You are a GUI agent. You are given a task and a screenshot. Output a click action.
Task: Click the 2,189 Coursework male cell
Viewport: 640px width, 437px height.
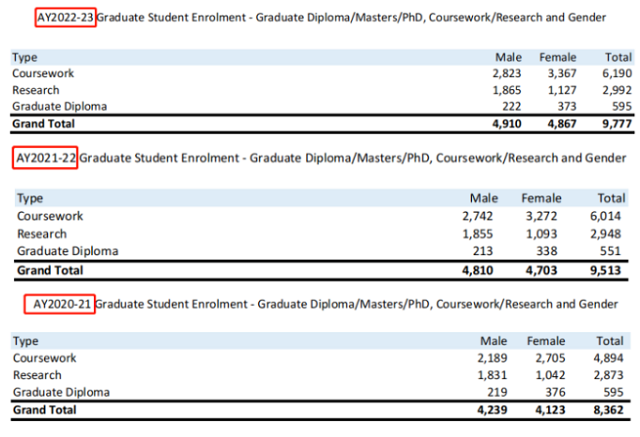(492, 358)
